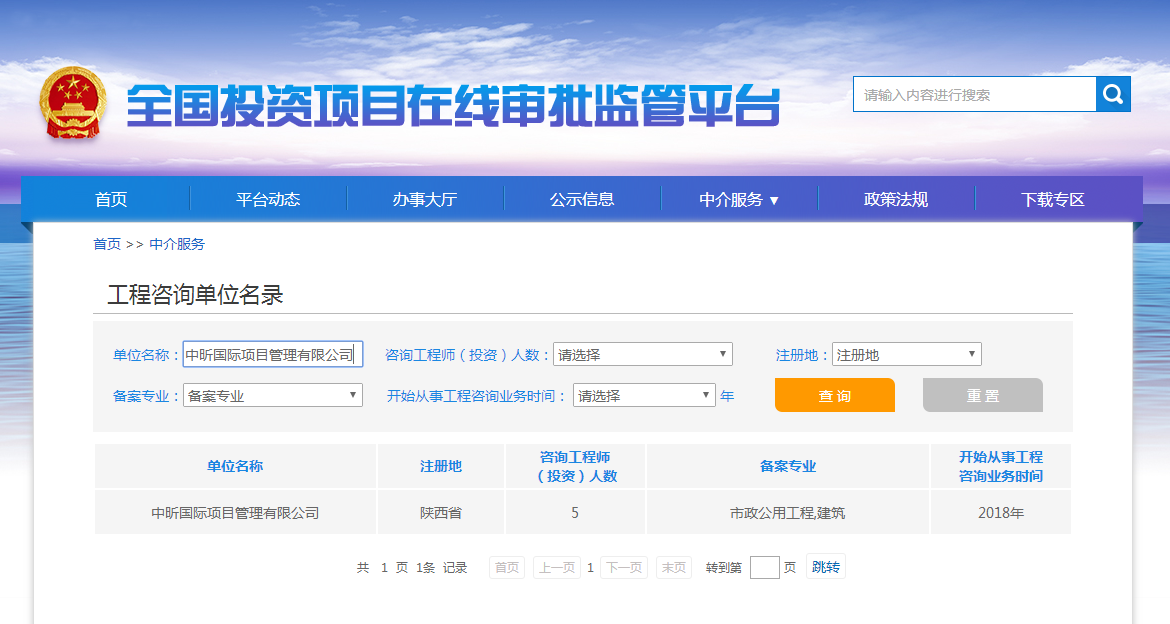Click the 上一页 previous page link
Viewport: 1170px width, 624px height.
pyautogui.click(x=556, y=567)
